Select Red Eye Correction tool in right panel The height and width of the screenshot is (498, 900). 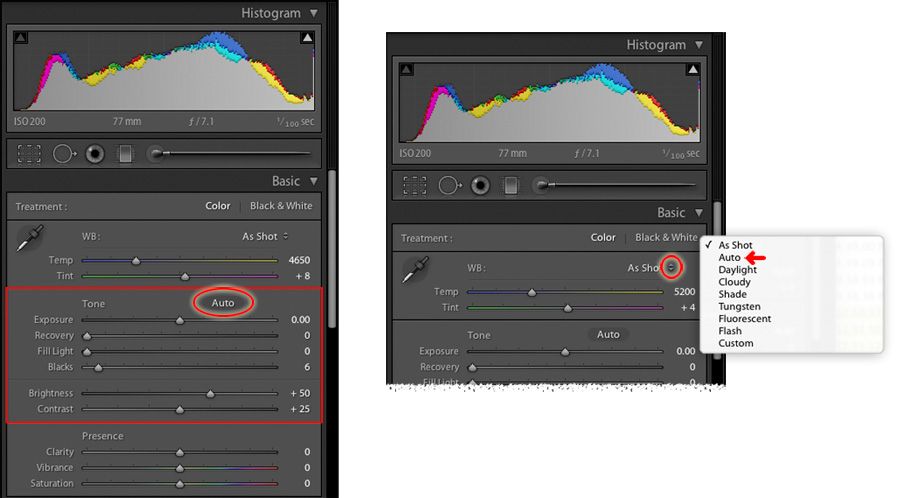click(x=480, y=185)
